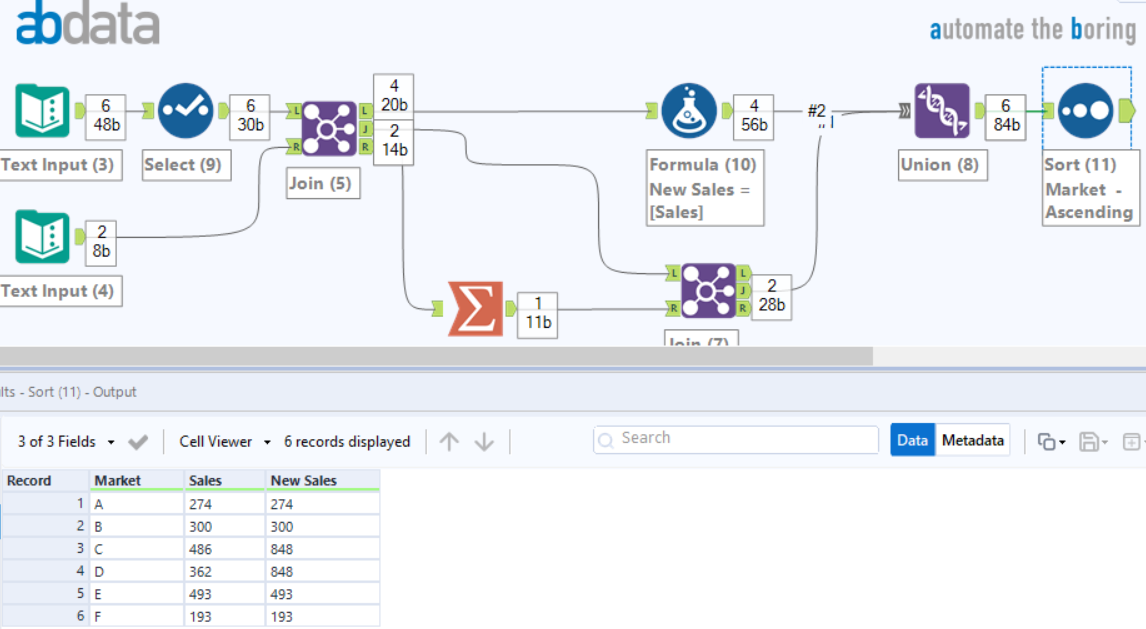Switch results view to Data
The image size is (1146, 629).
(912, 440)
